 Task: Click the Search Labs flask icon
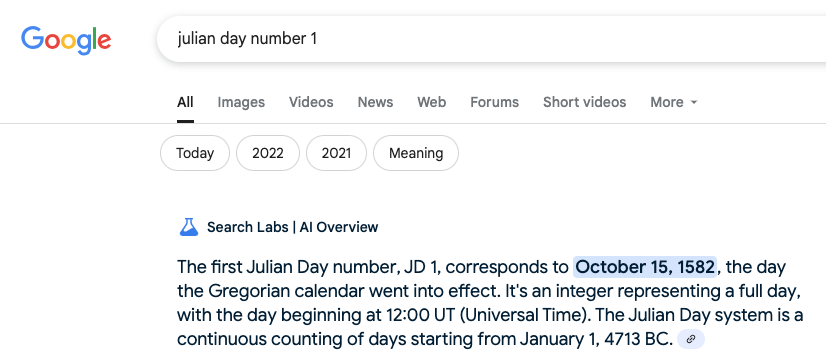pos(189,227)
